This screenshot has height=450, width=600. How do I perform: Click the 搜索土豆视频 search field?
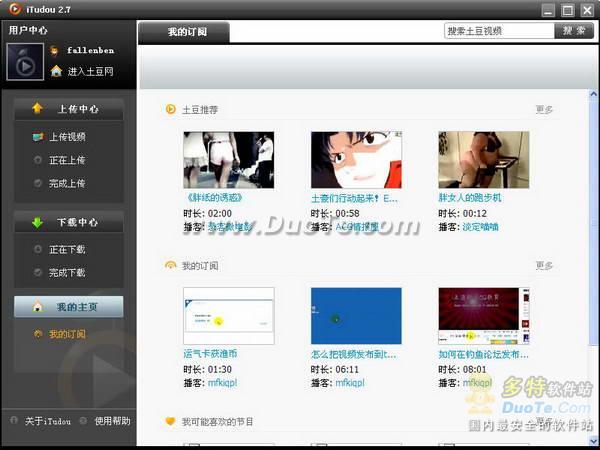499,31
